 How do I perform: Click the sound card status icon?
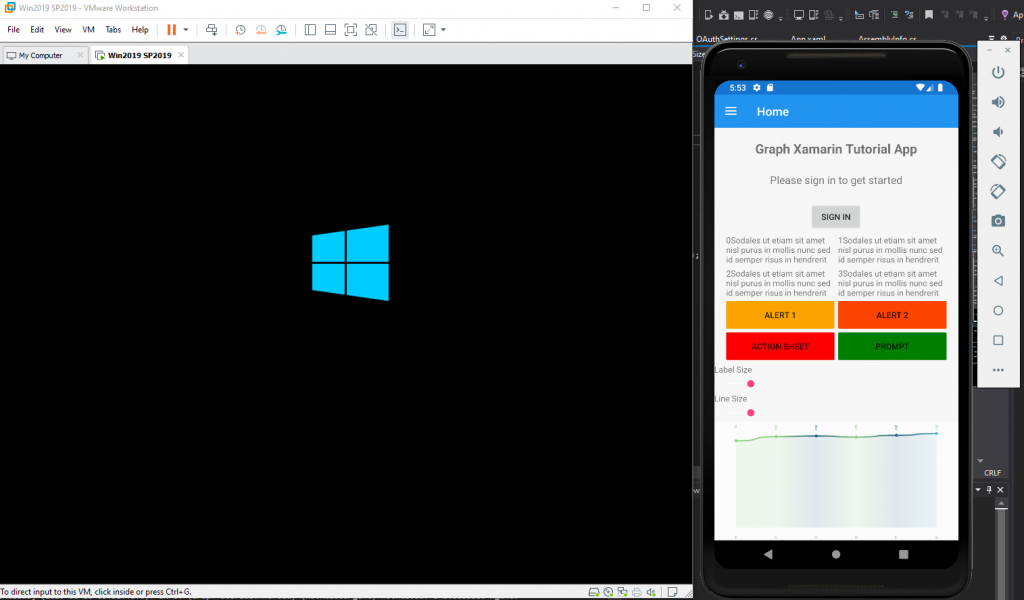(651, 592)
